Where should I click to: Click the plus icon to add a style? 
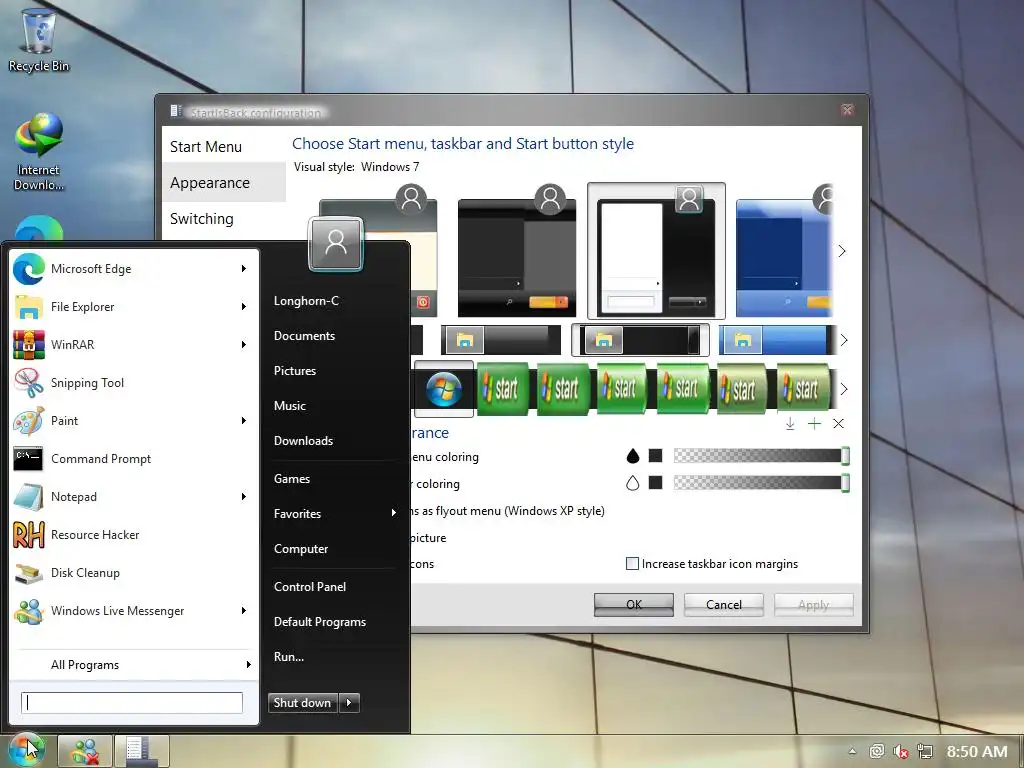[814, 424]
